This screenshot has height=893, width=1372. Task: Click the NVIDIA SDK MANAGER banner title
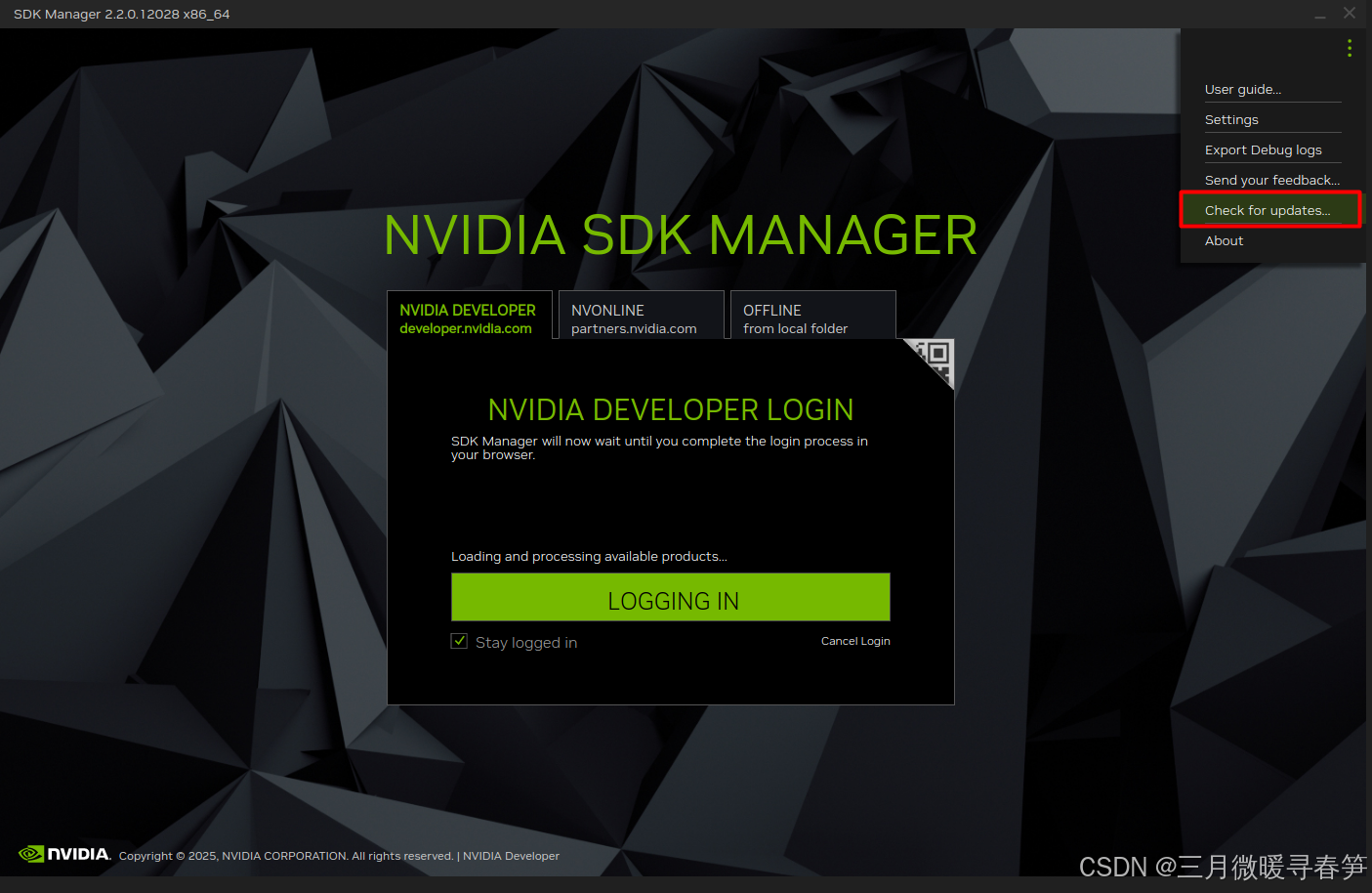[681, 235]
